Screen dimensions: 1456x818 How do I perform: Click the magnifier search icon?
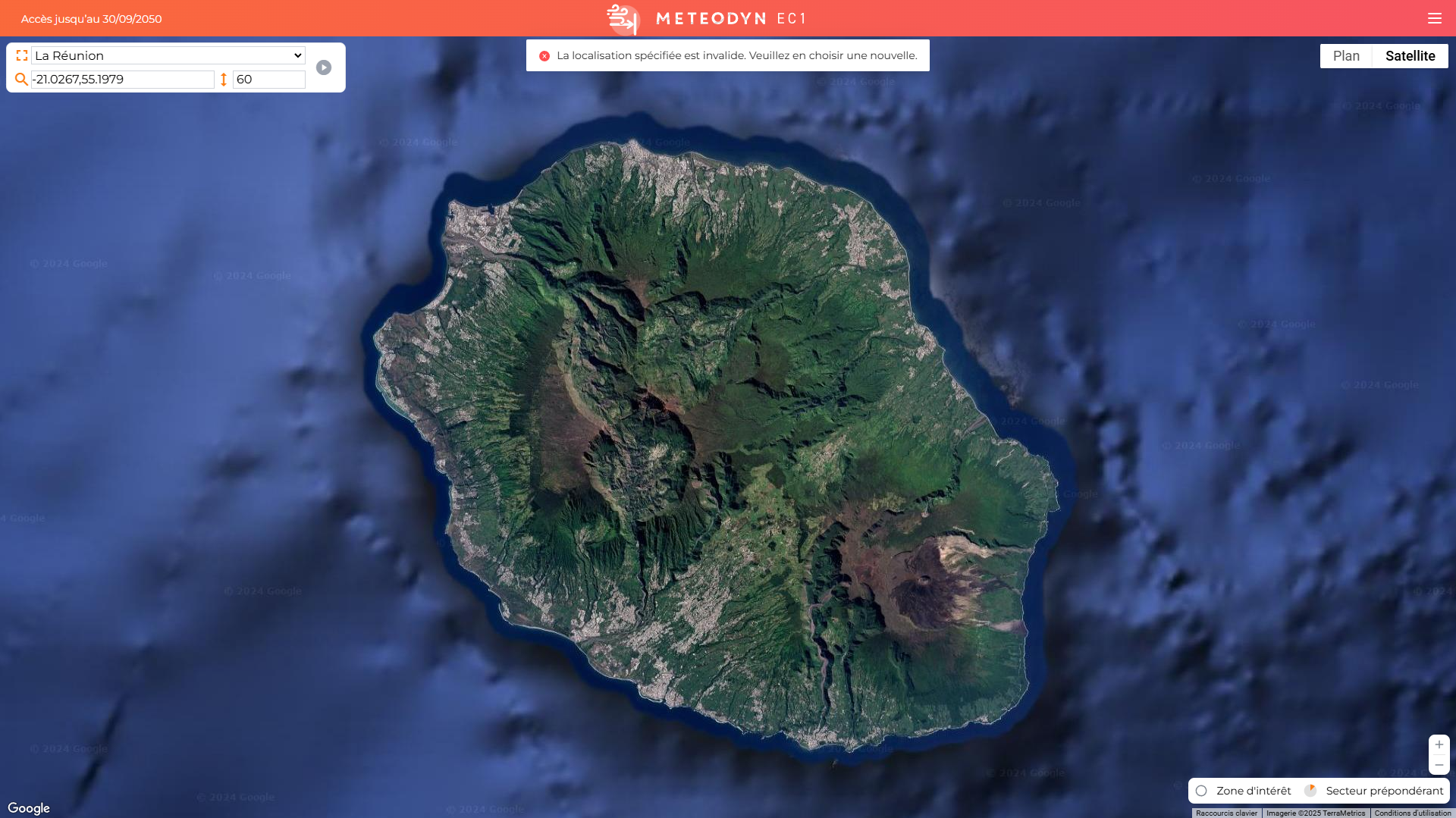coord(21,79)
